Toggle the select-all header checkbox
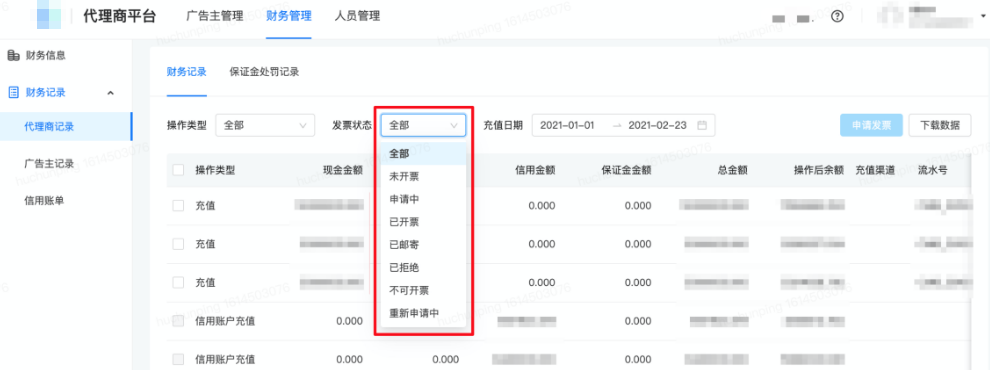 (x=178, y=170)
